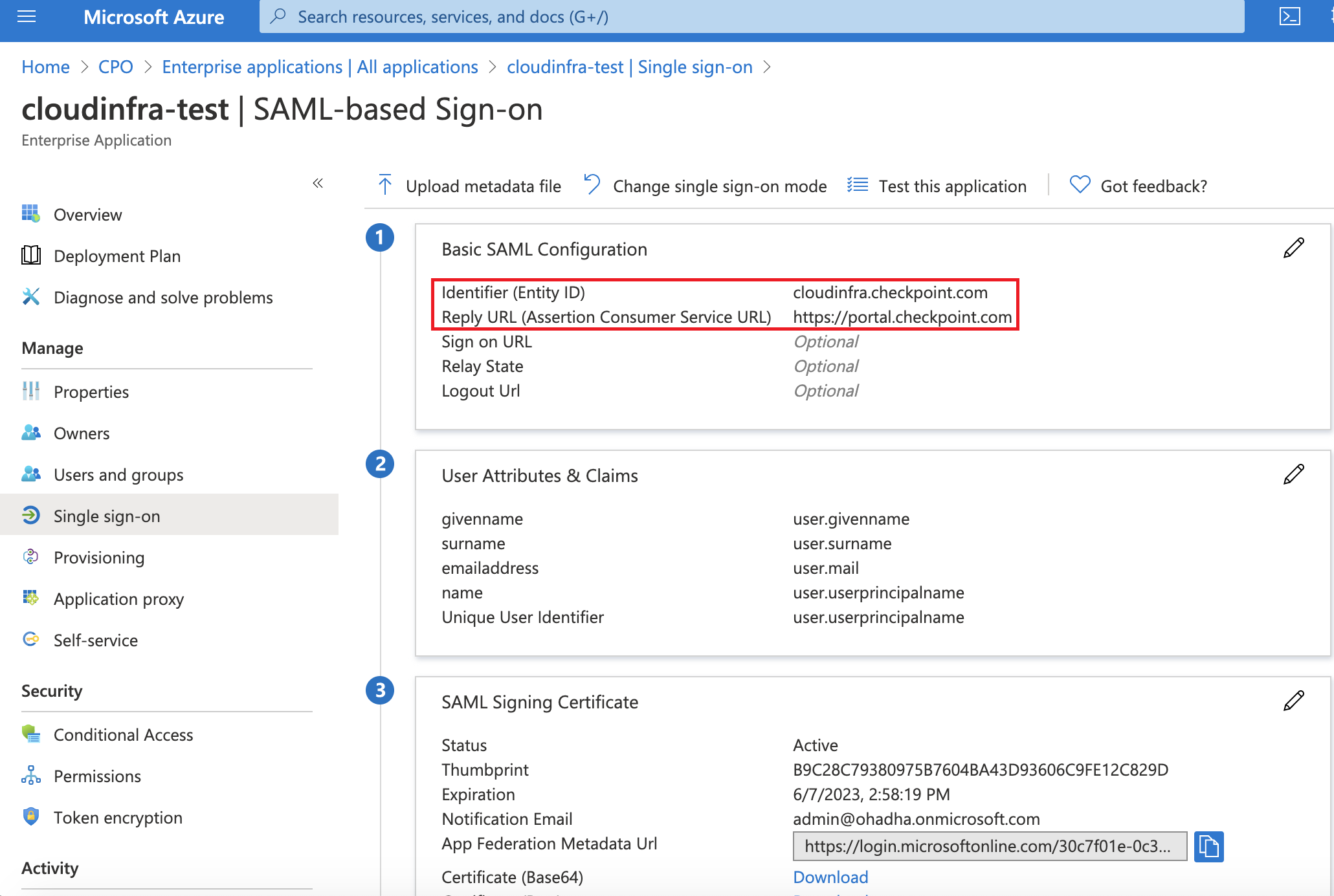Image resolution: width=1334 pixels, height=896 pixels.
Task: Open Token encryption settings
Action: [x=118, y=817]
